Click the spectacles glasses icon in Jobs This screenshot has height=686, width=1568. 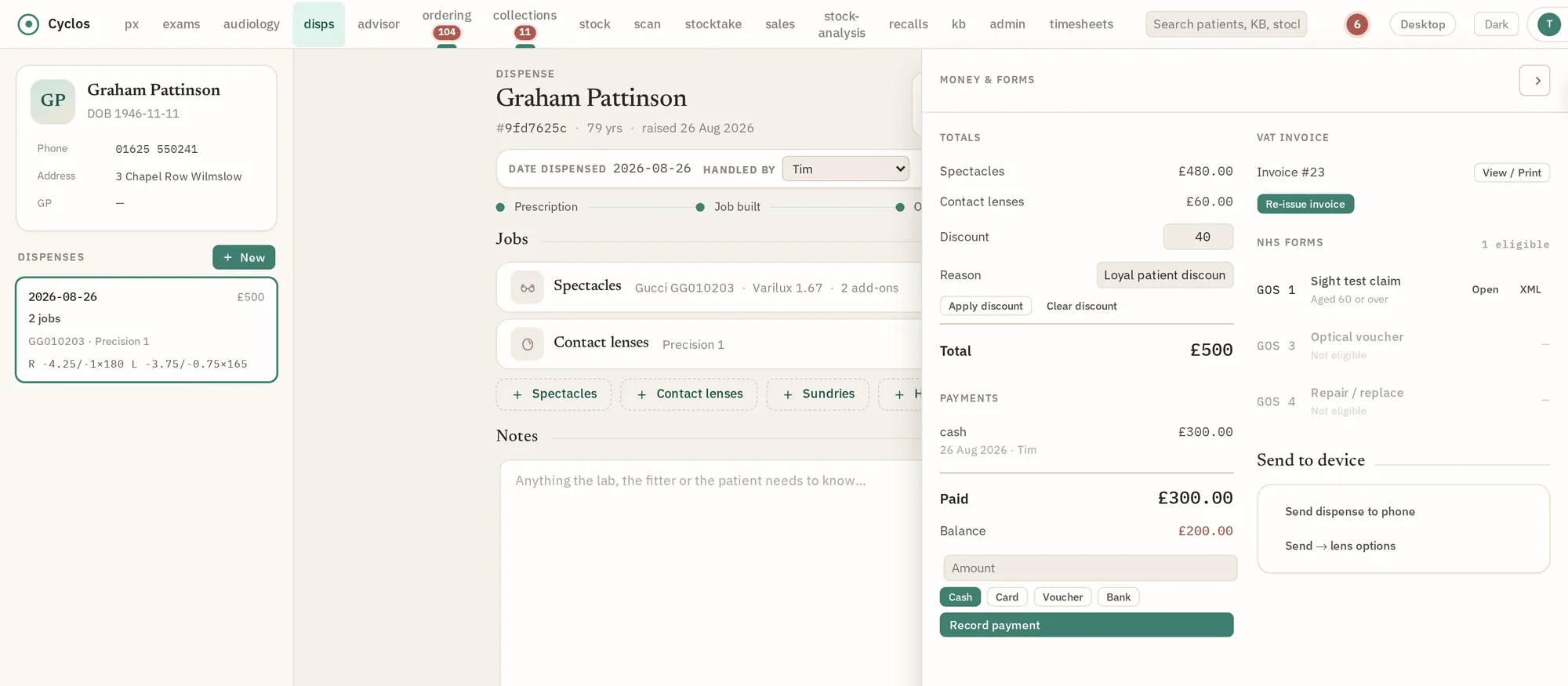point(527,288)
